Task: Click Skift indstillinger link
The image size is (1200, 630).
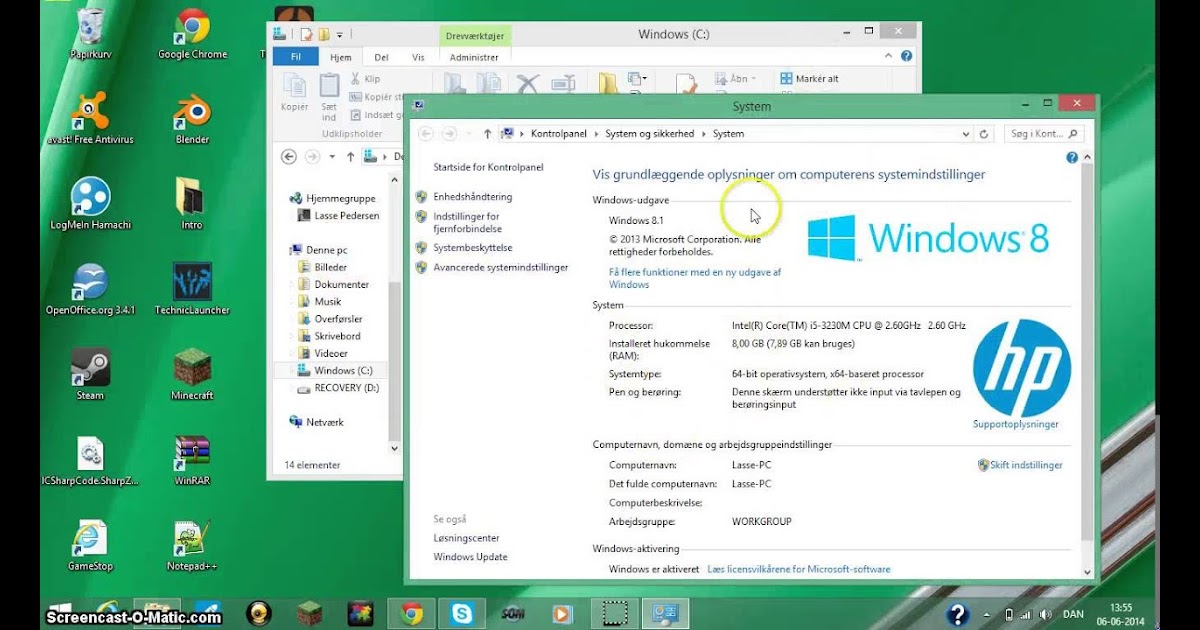Action: 1026,465
